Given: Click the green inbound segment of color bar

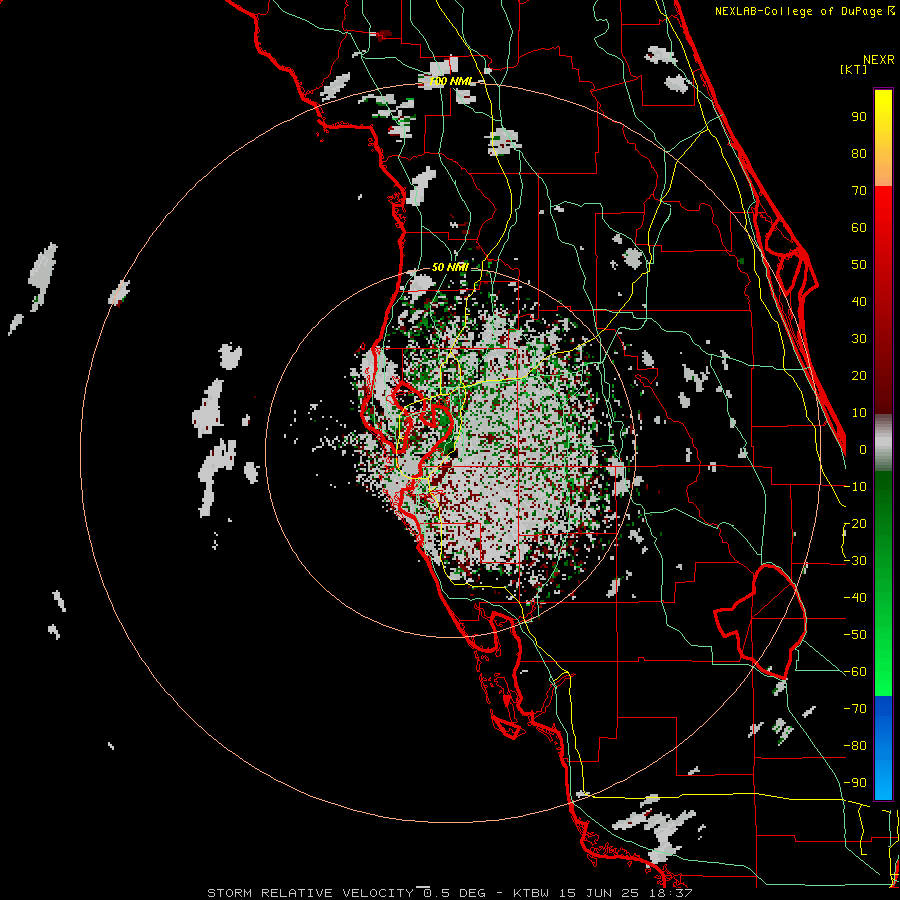Looking at the screenshot, I should pos(883,583).
